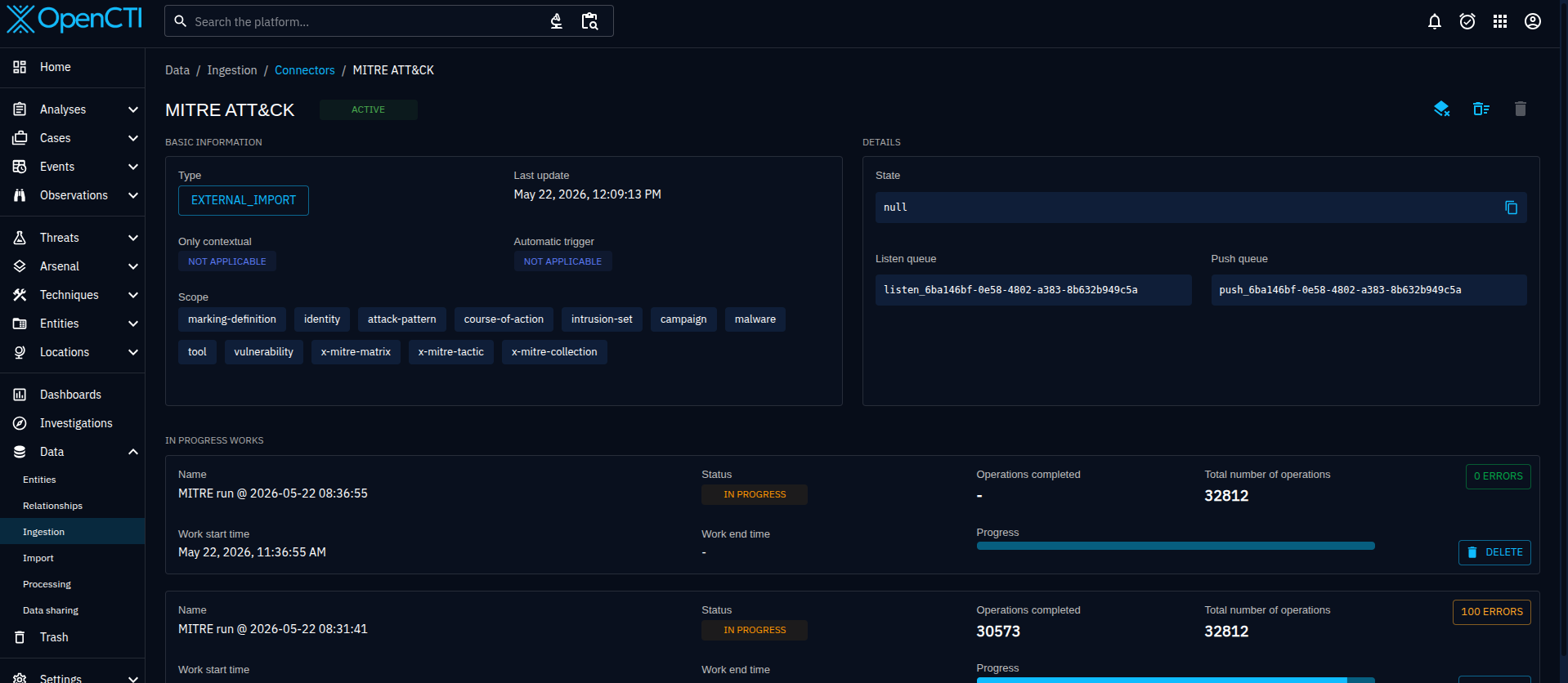
Task: Click the Threats flask icon
Action: [x=20, y=238]
